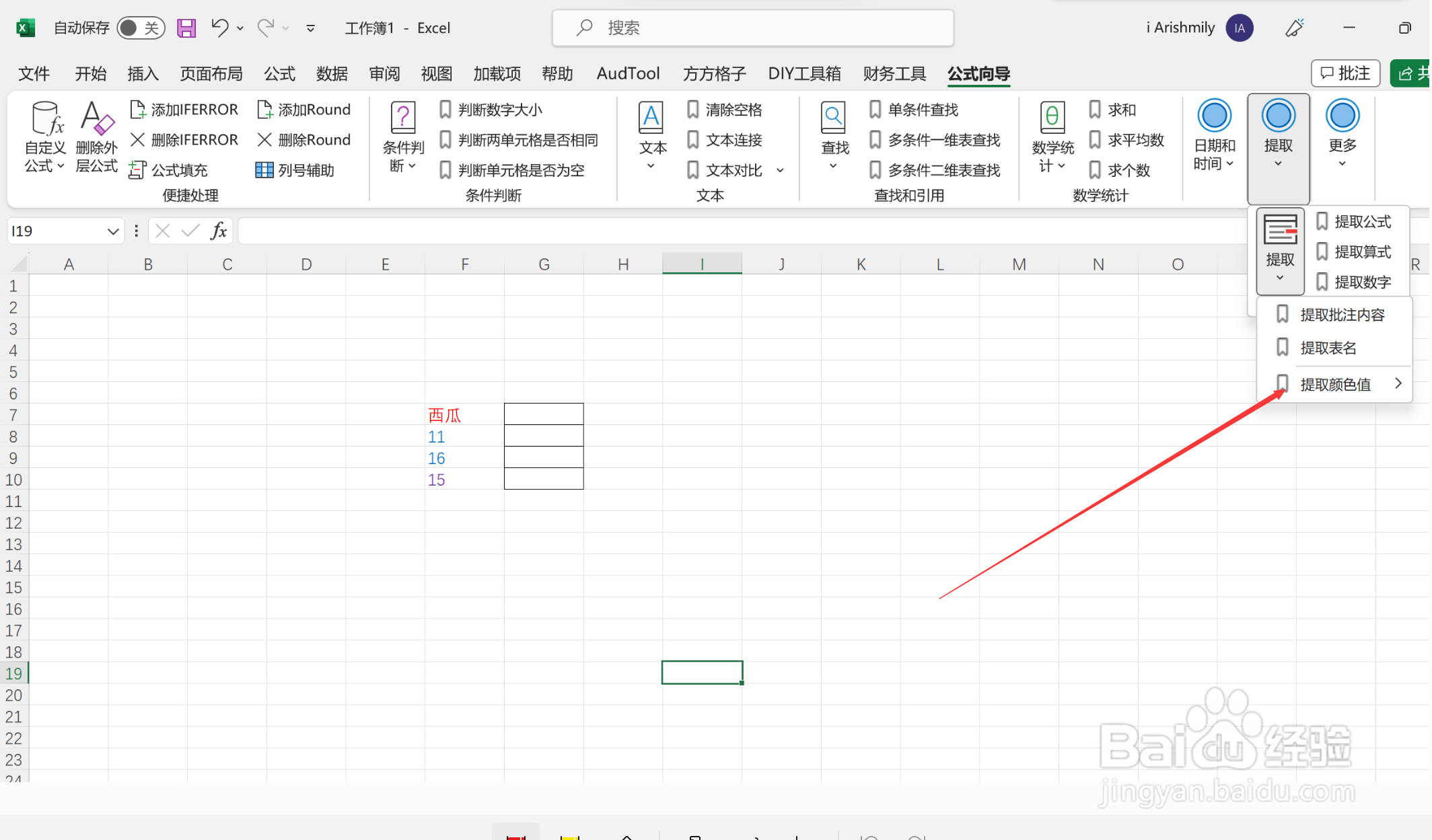Screen dimensions: 1432x840
Task: Click 多条件一维表查找
Action: click(x=935, y=140)
